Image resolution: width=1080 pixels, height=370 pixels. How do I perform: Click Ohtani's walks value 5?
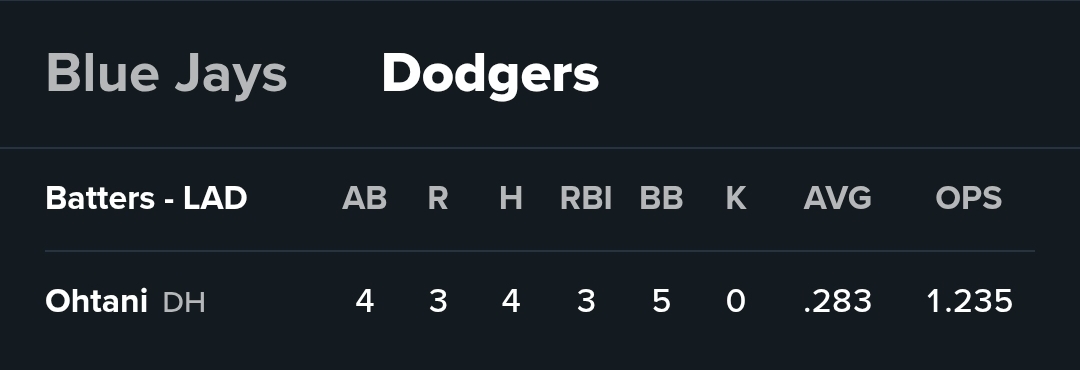click(x=661, y=302)
